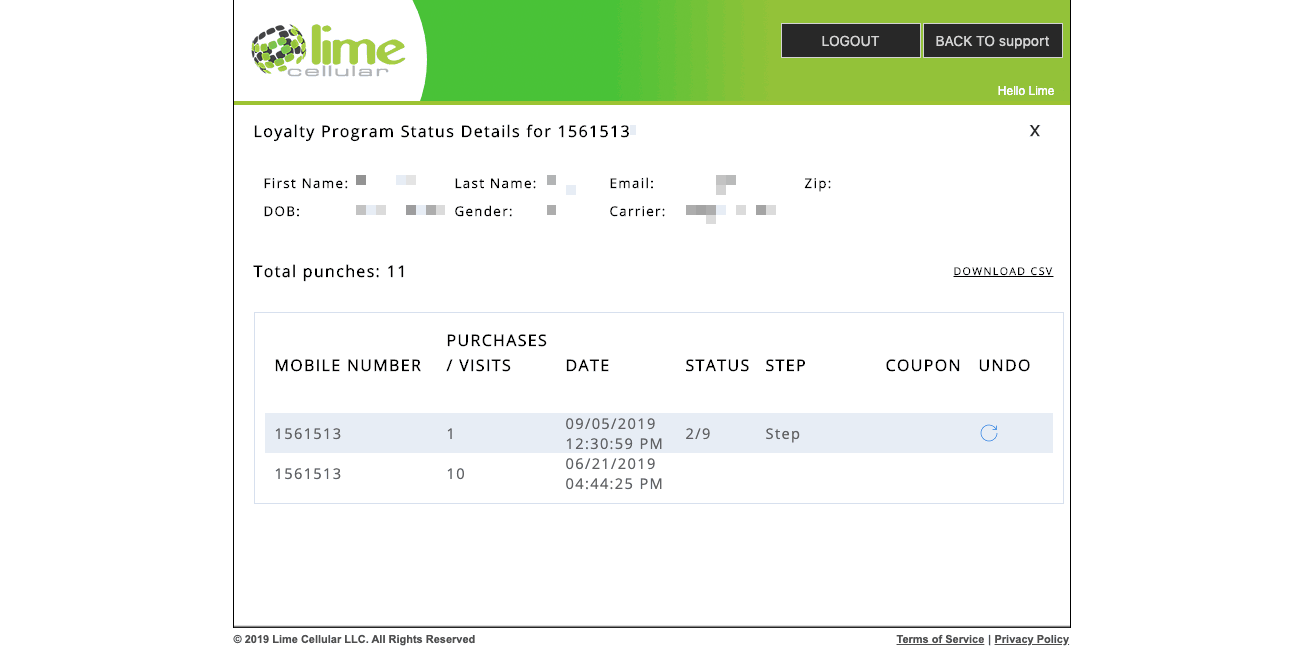Click the Email label
This screenshot has height=649, width=1313.
pyautogui.click(x=632, y=183)
